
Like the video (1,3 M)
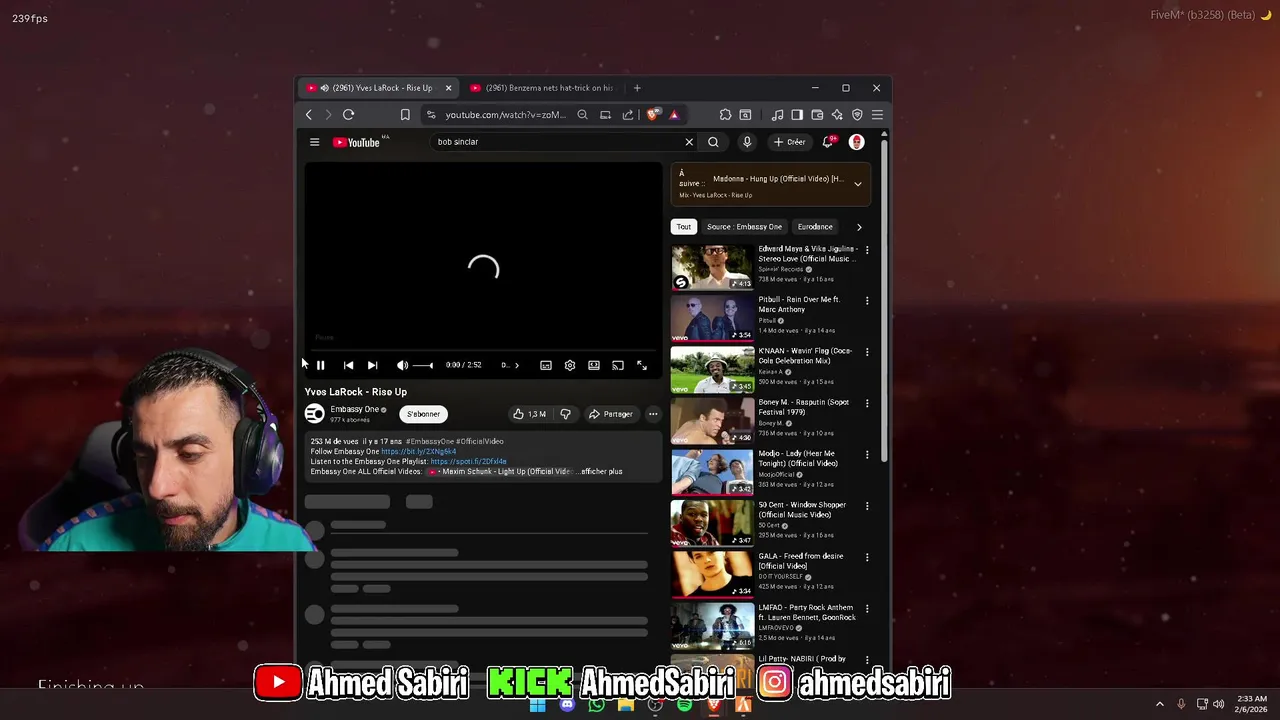coord(529,414)
